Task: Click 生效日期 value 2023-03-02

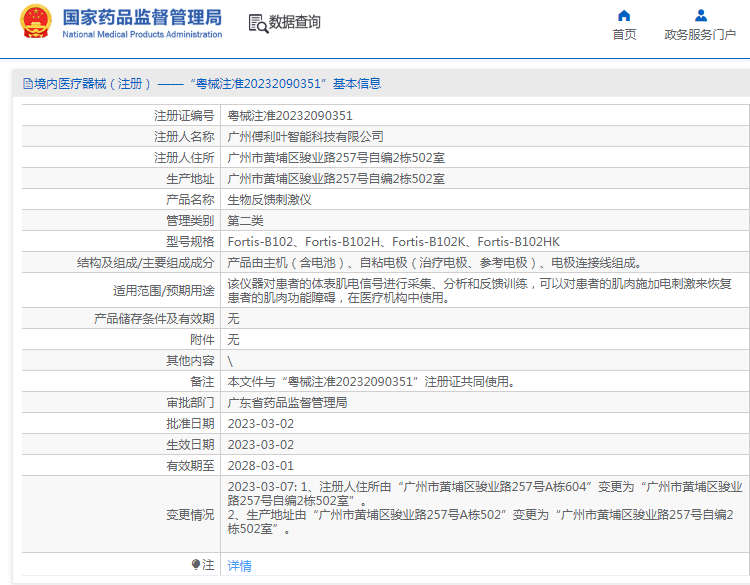Action: 261,445
